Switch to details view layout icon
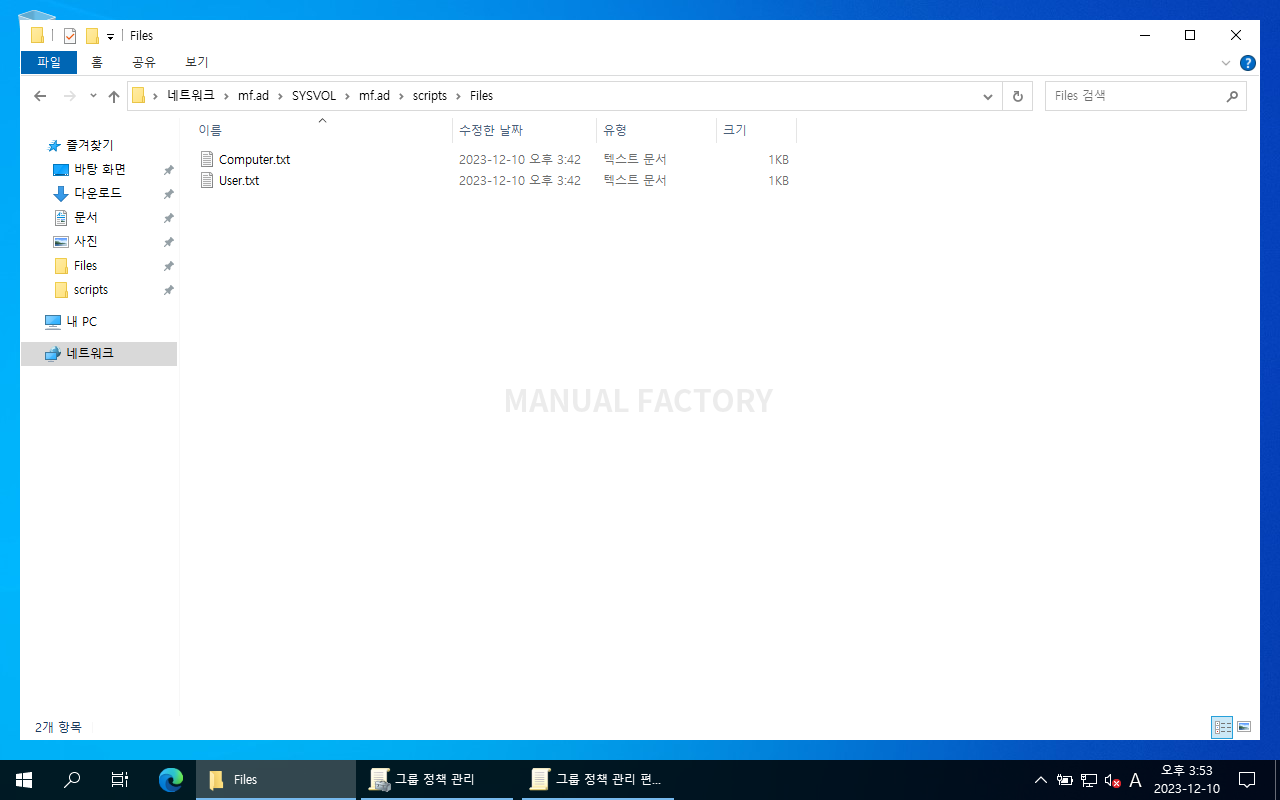The width and height of the screenshot is (1280, 800). pyautogui.click(x=1222, y=727)
